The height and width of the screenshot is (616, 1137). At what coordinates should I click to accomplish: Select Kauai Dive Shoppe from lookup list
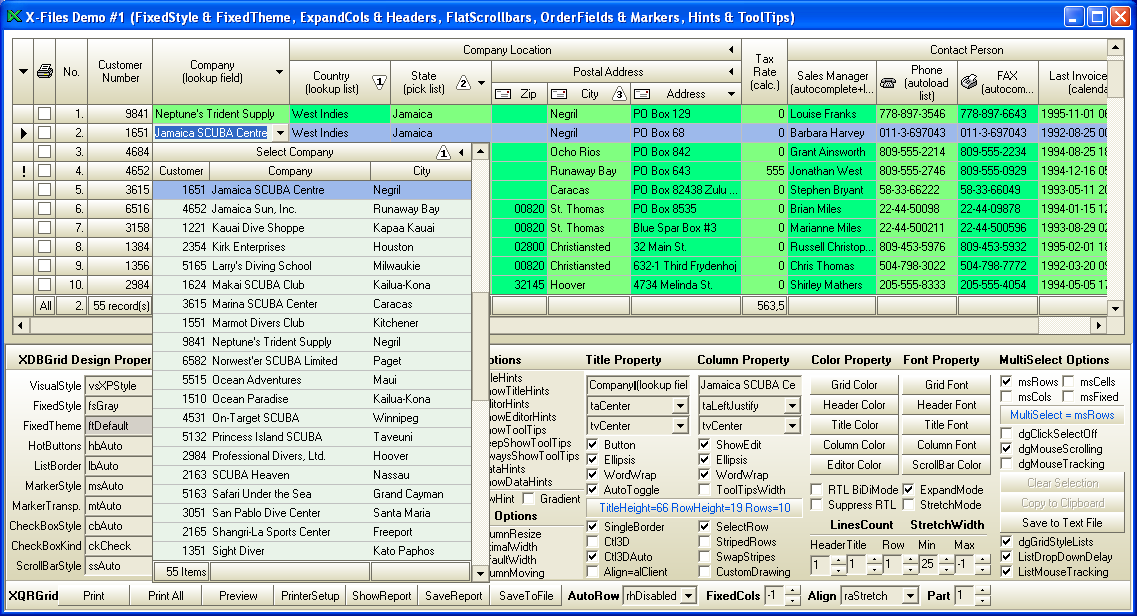point(258,228)
